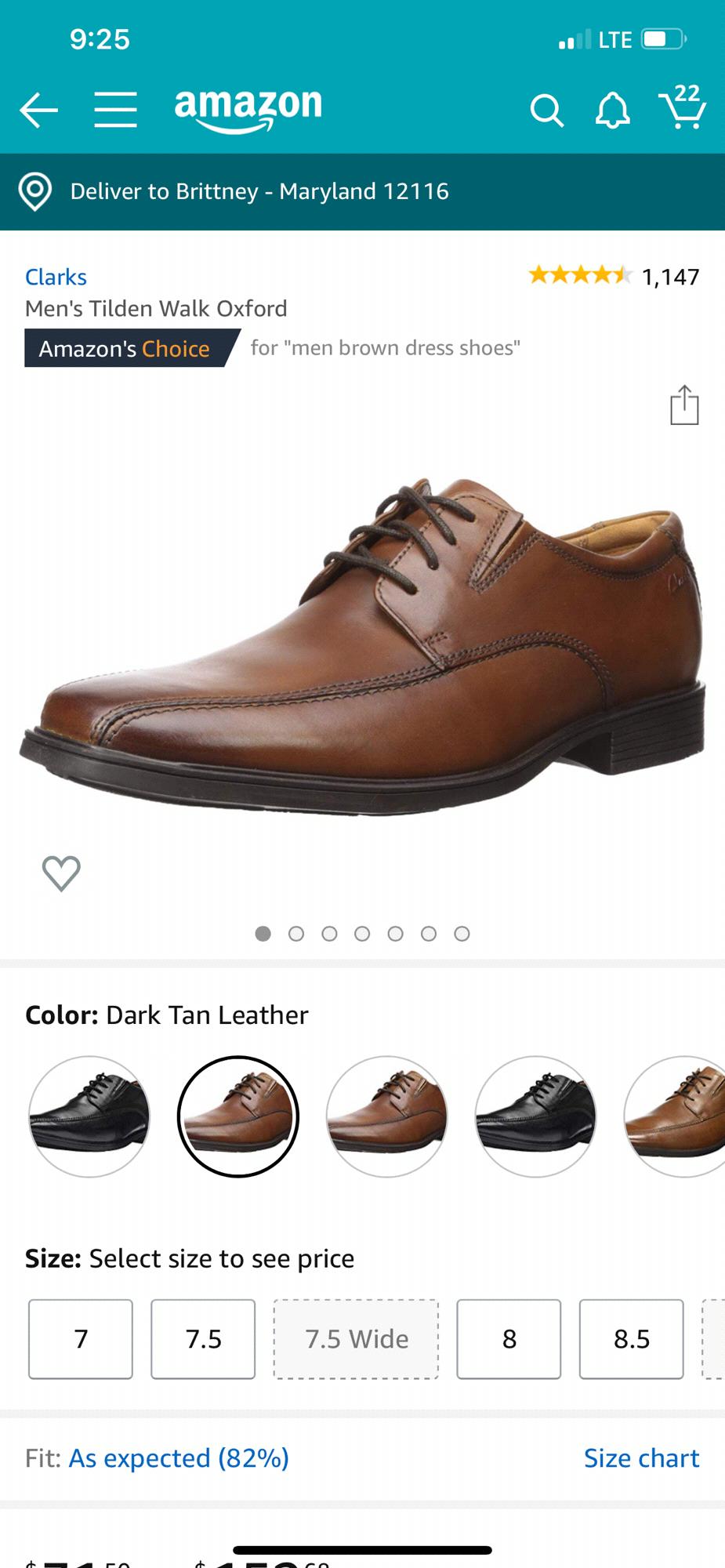
Task: Open the 1,147 star ratings breakdown
Action: 614,276
